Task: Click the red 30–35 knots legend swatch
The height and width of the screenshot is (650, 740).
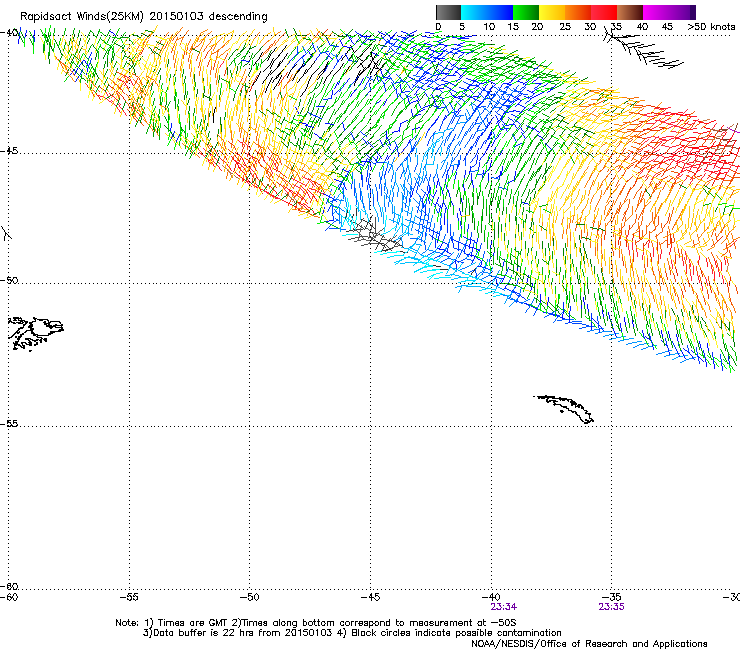Action: point(604,12)
